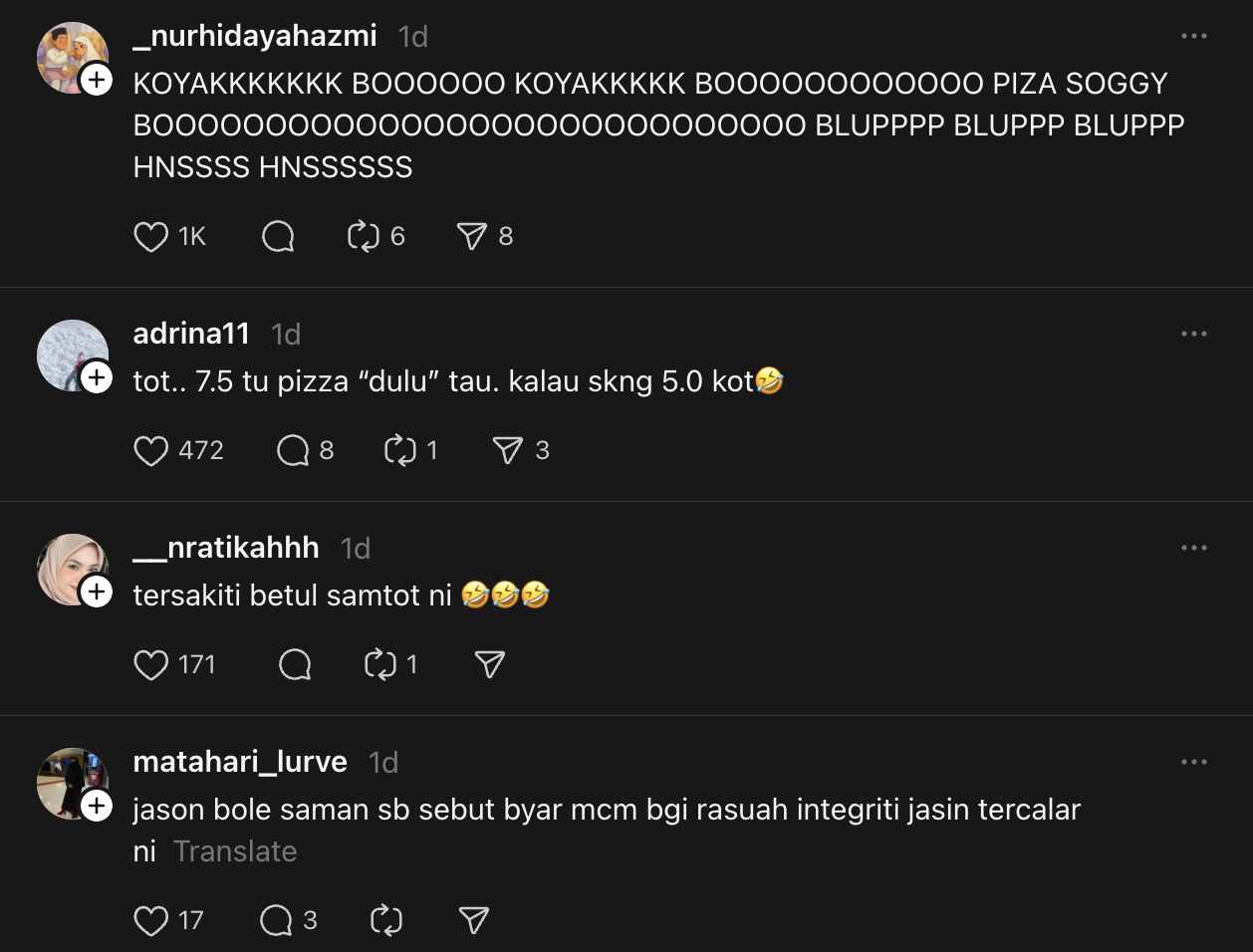Open more options for _nurhidayahazmi's comment

coord(1193,36)
